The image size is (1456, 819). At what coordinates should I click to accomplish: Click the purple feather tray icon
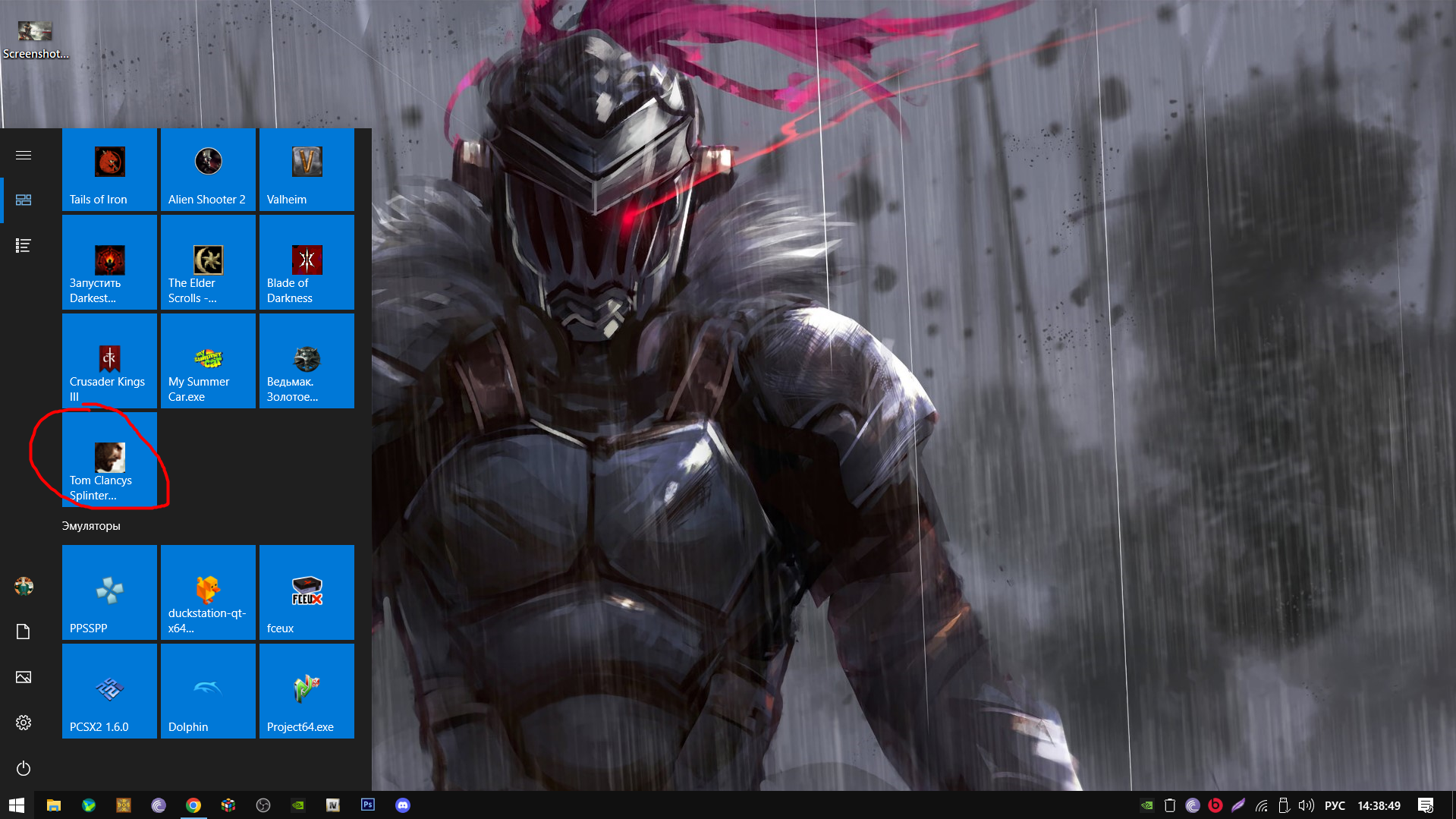[x=1238, y=805]
